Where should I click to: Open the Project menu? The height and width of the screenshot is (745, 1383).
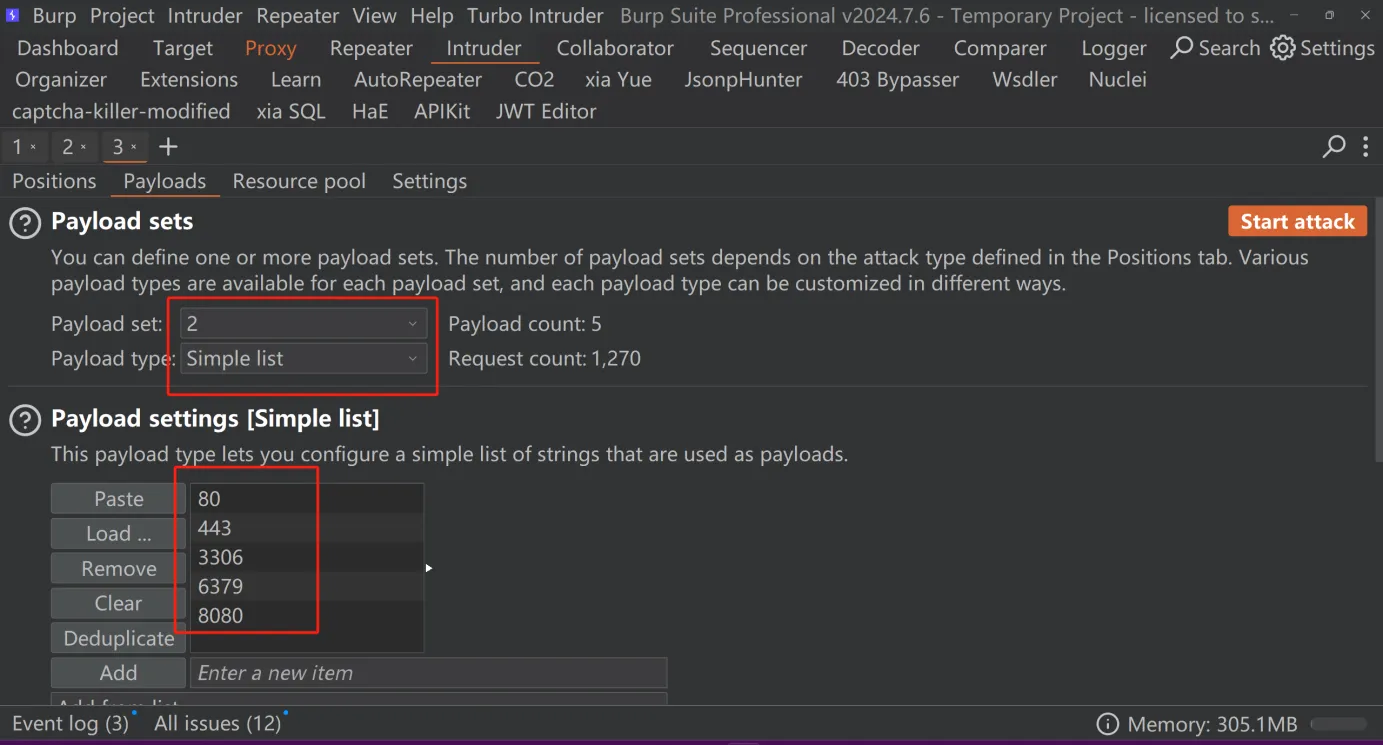(122, 16)
